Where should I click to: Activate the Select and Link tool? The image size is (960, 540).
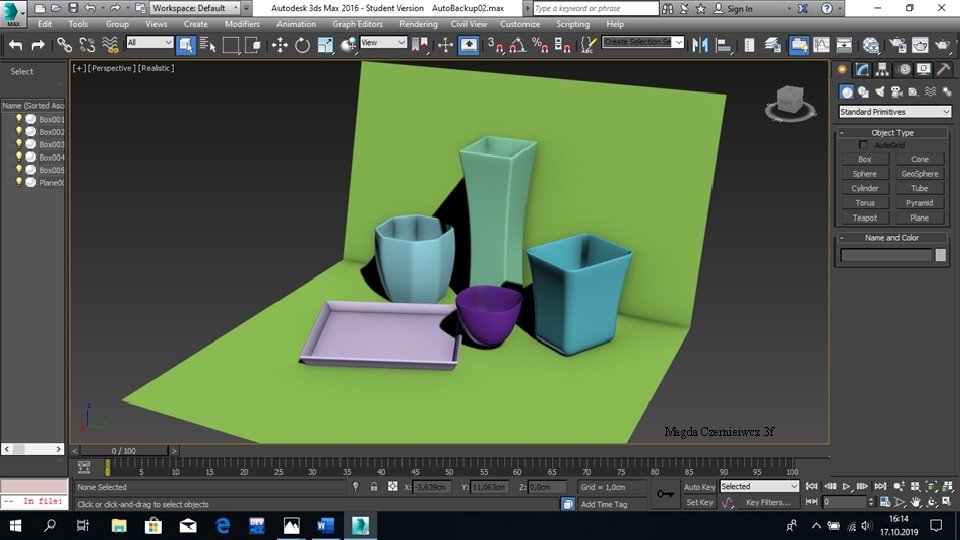[64, 45]
